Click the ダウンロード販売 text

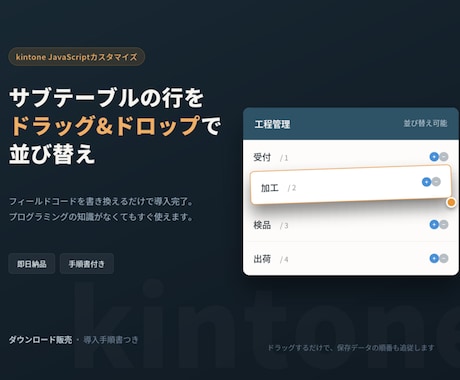point(40,340)
